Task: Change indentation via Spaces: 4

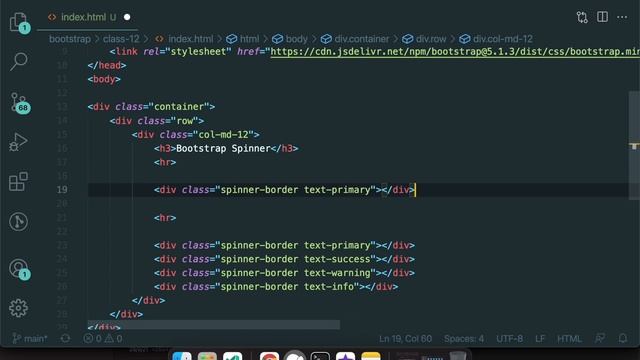Action: click(464, 339)
